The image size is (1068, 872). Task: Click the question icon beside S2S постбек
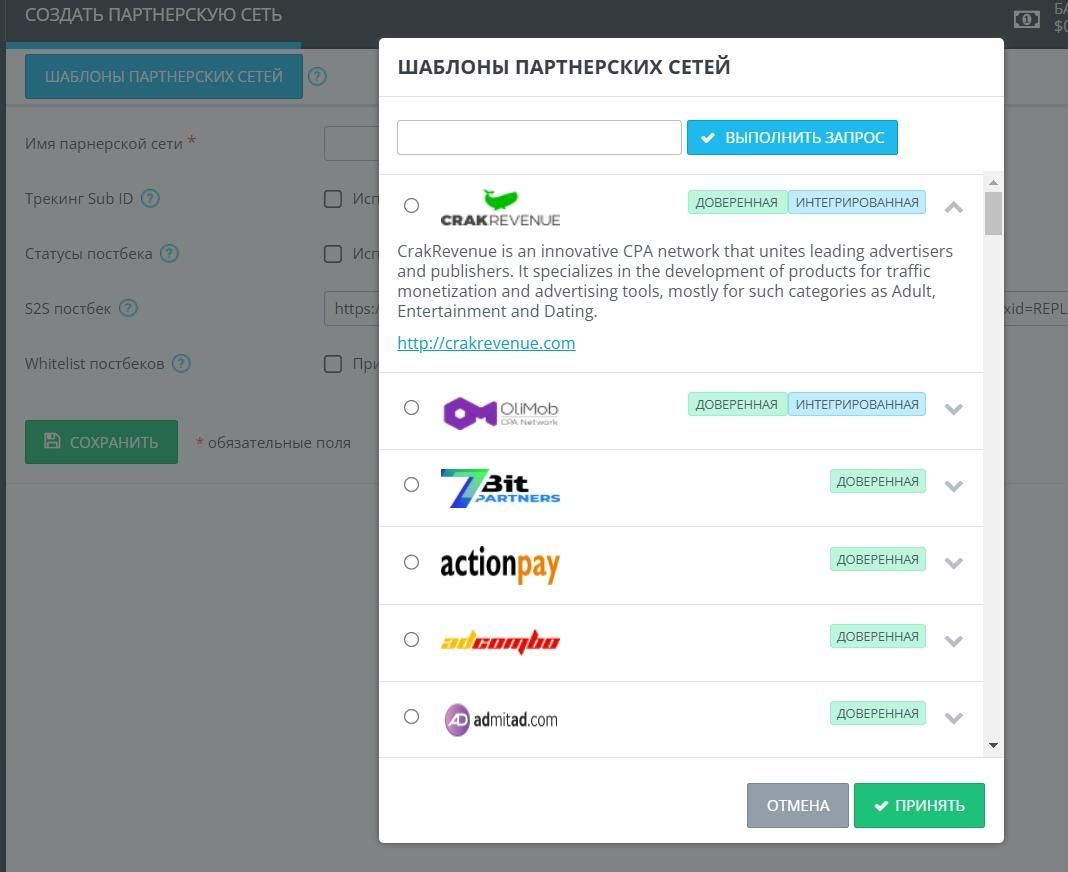(128, 308)
